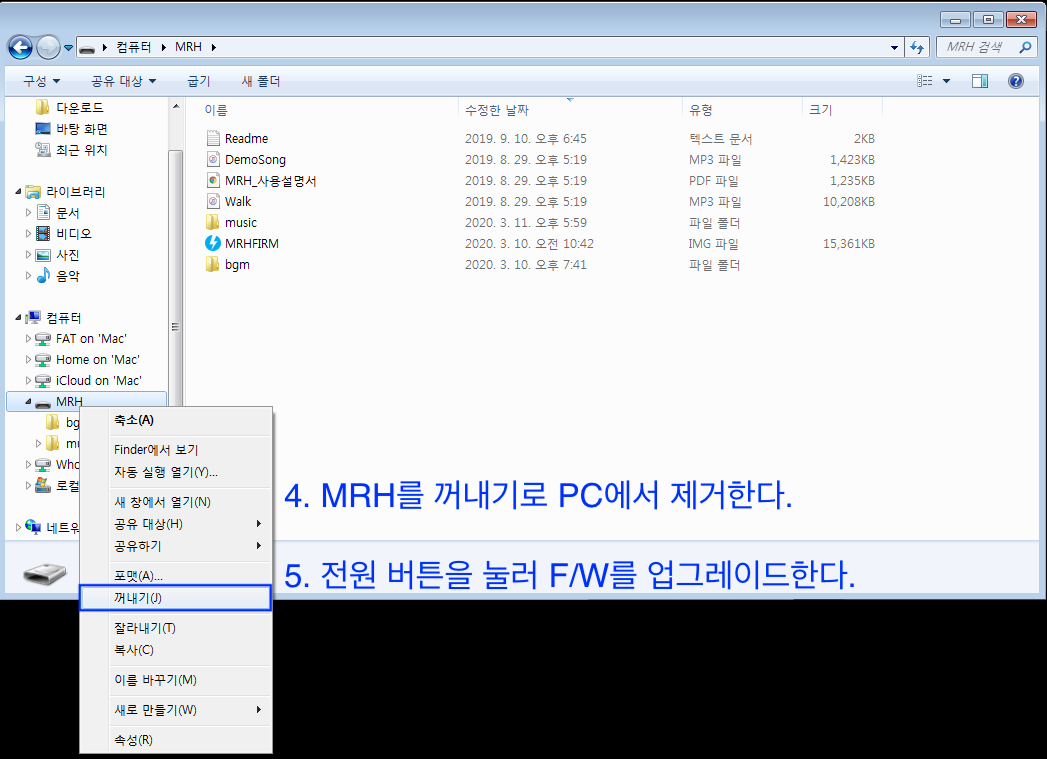The image size is (1047, 759).
Task: Click the Readme text document icon
Action: (x=212, y=139)
